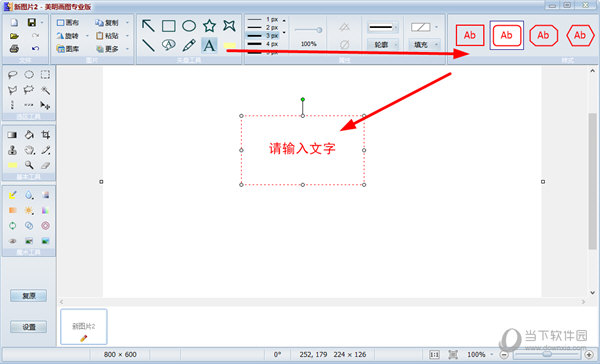Click the printer icon
Image resolution: width=600 pixels, height=364 pixels.
tap(14, 49)
